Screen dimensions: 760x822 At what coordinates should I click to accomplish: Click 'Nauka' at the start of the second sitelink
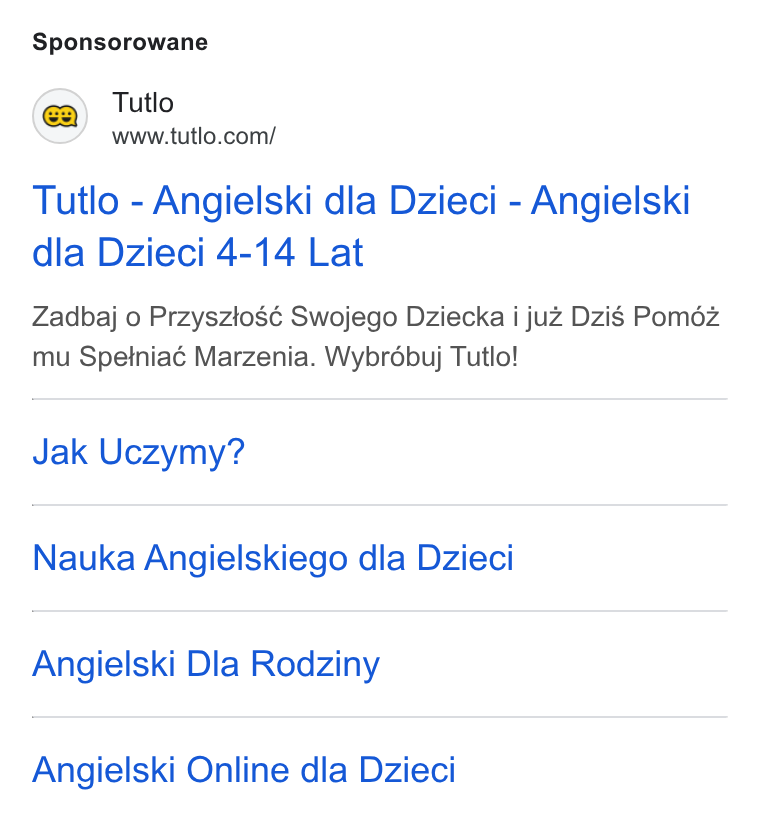point(84,557)
